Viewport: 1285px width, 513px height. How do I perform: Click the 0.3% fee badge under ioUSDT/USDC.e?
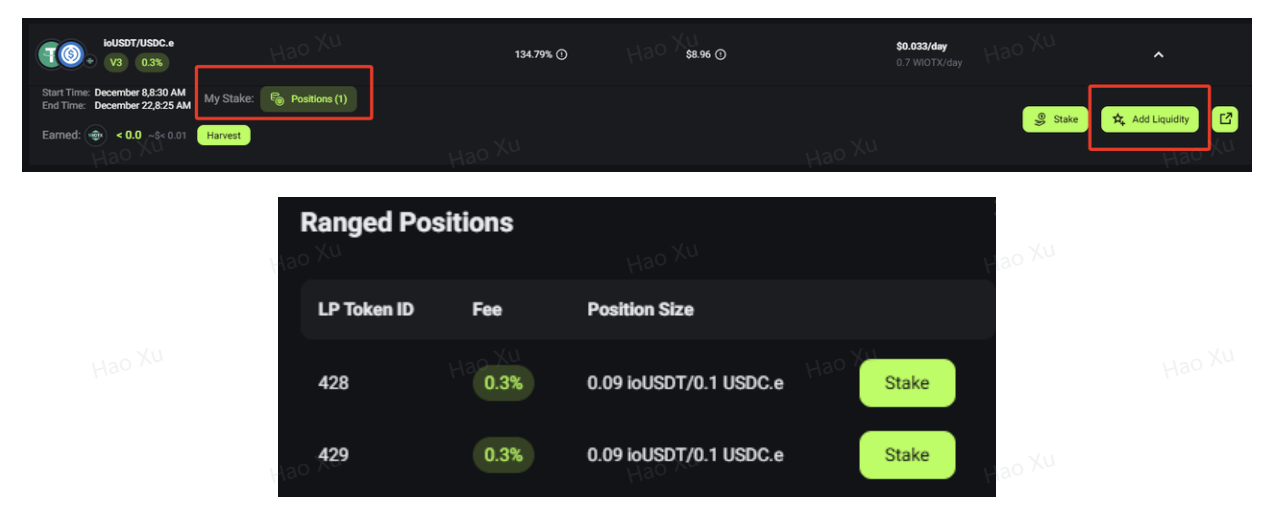point(152,62)
